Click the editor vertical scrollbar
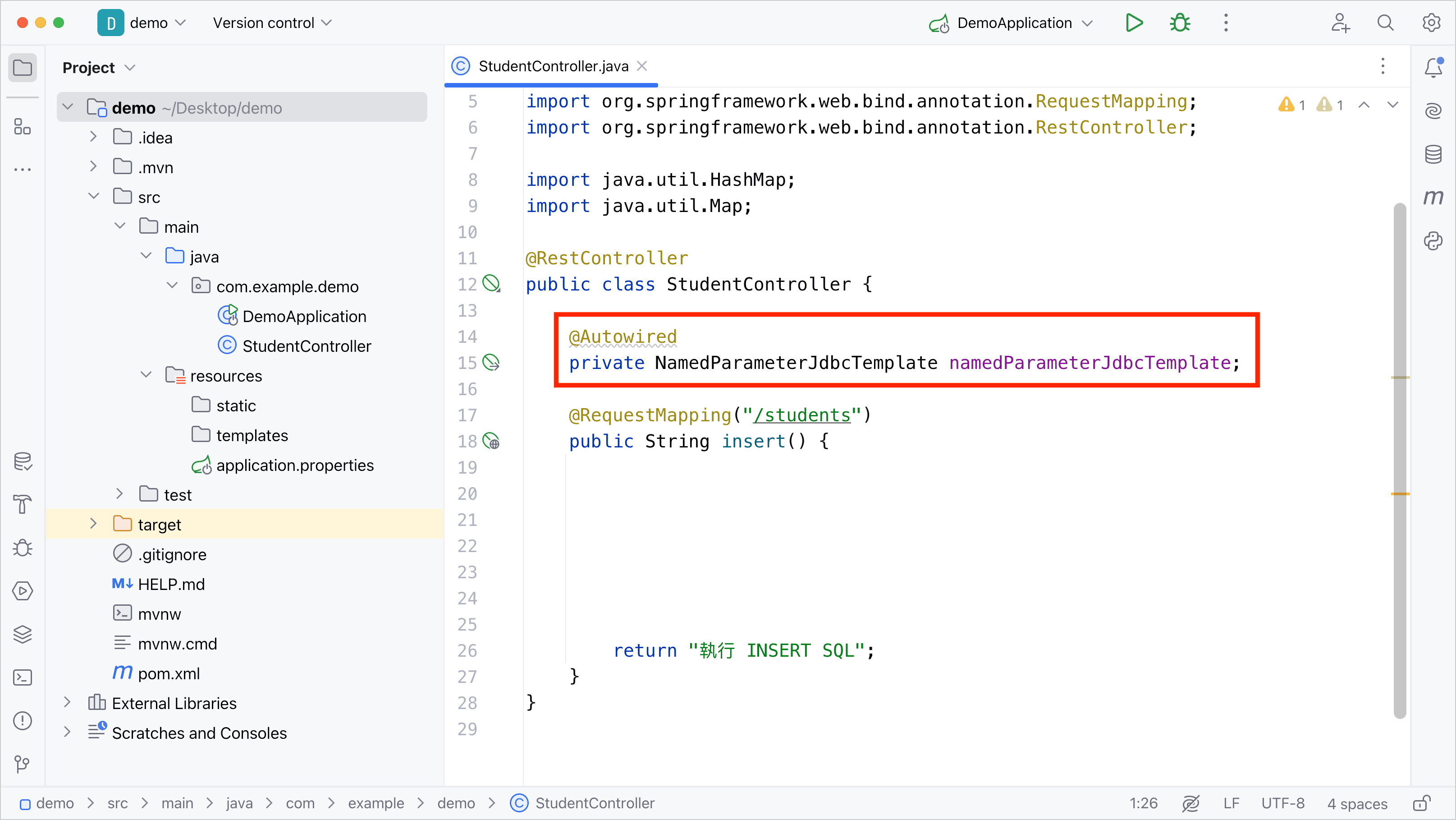The height and width of the screenshot is (820, 1456). pos(1400,461)
